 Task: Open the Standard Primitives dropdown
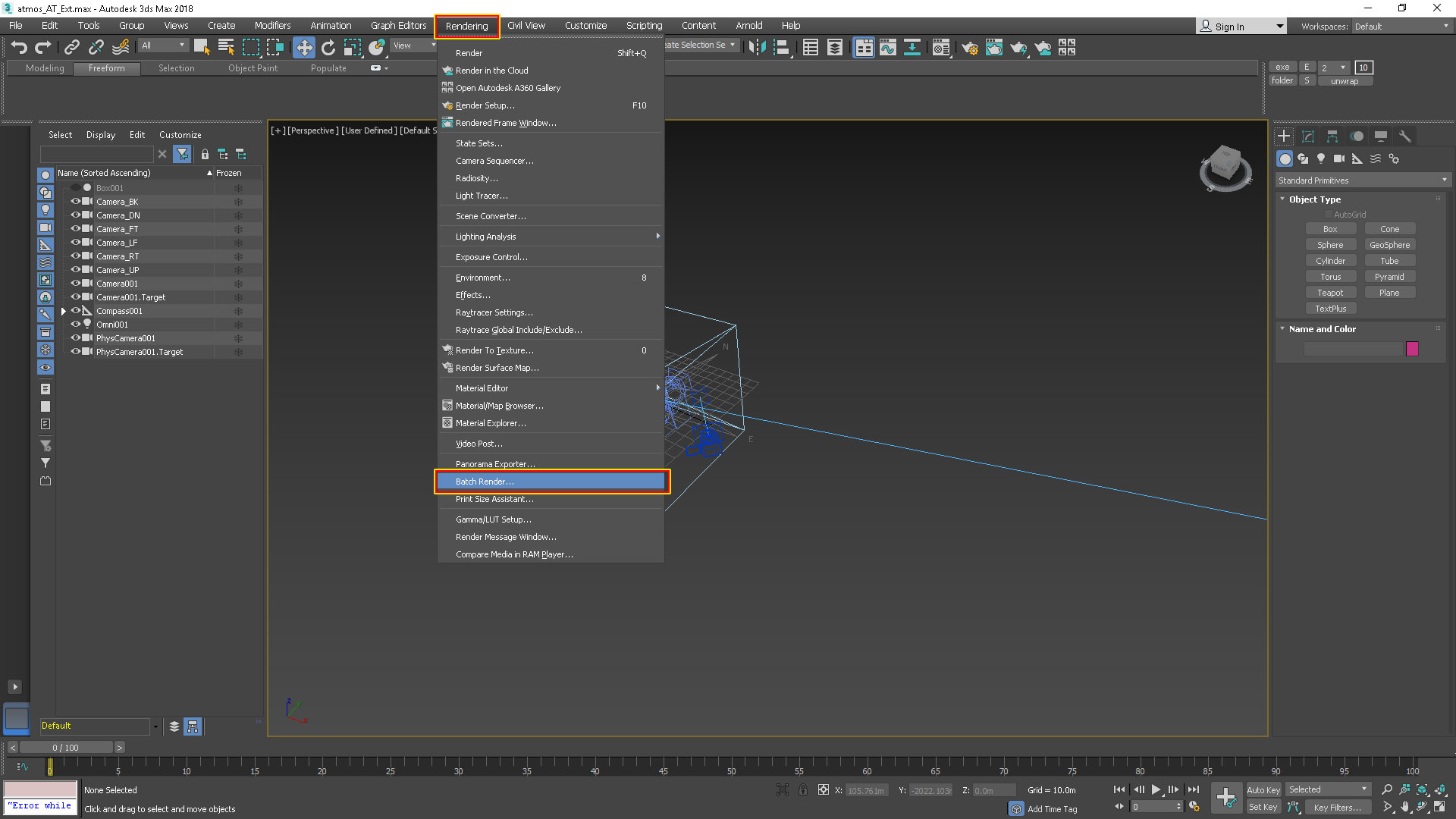click(x=1363, y=180)
